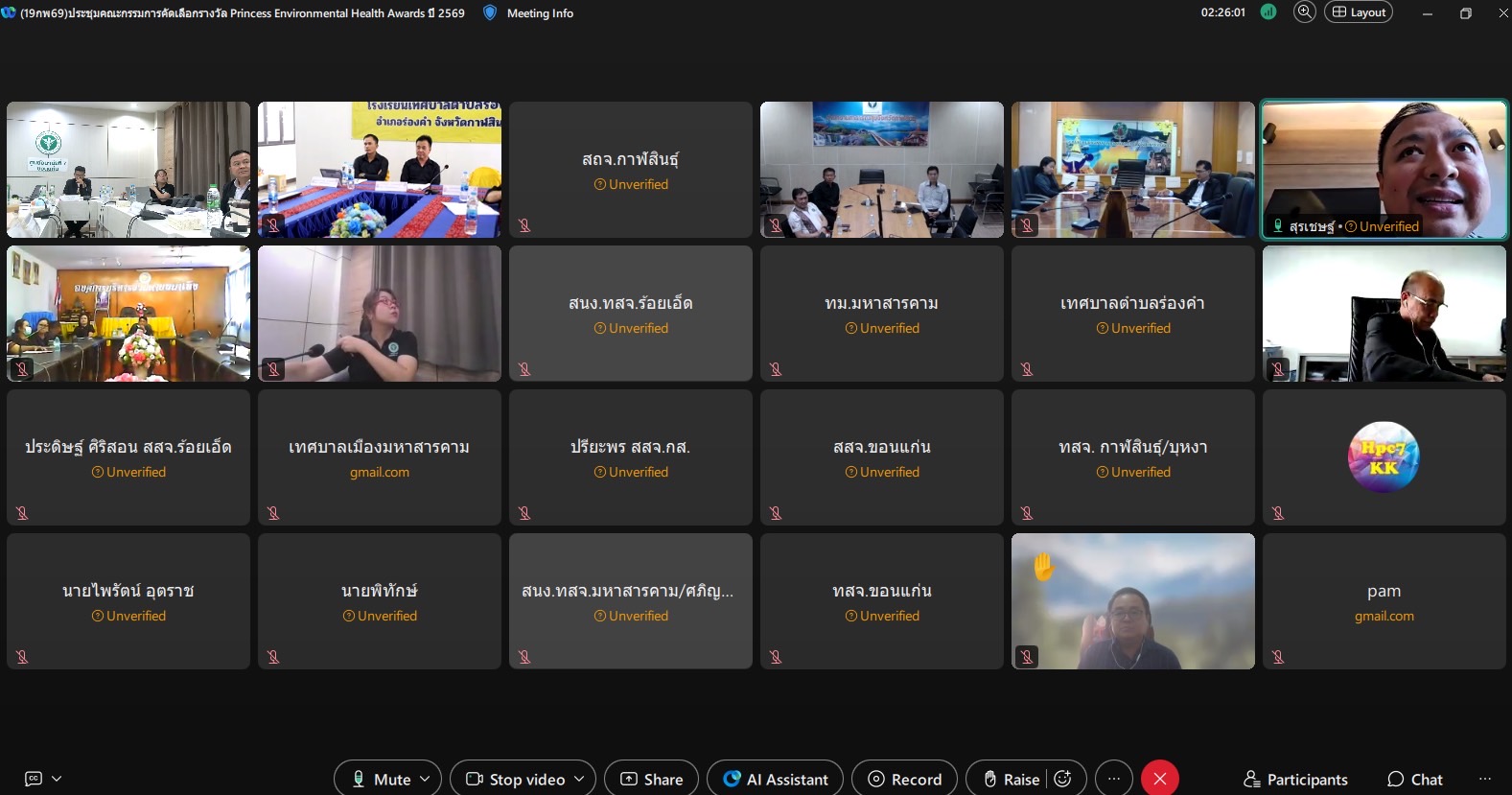Click the green connection quality indicator
This screenshot has width=1512, height=795.
(x=1268, y=12)
